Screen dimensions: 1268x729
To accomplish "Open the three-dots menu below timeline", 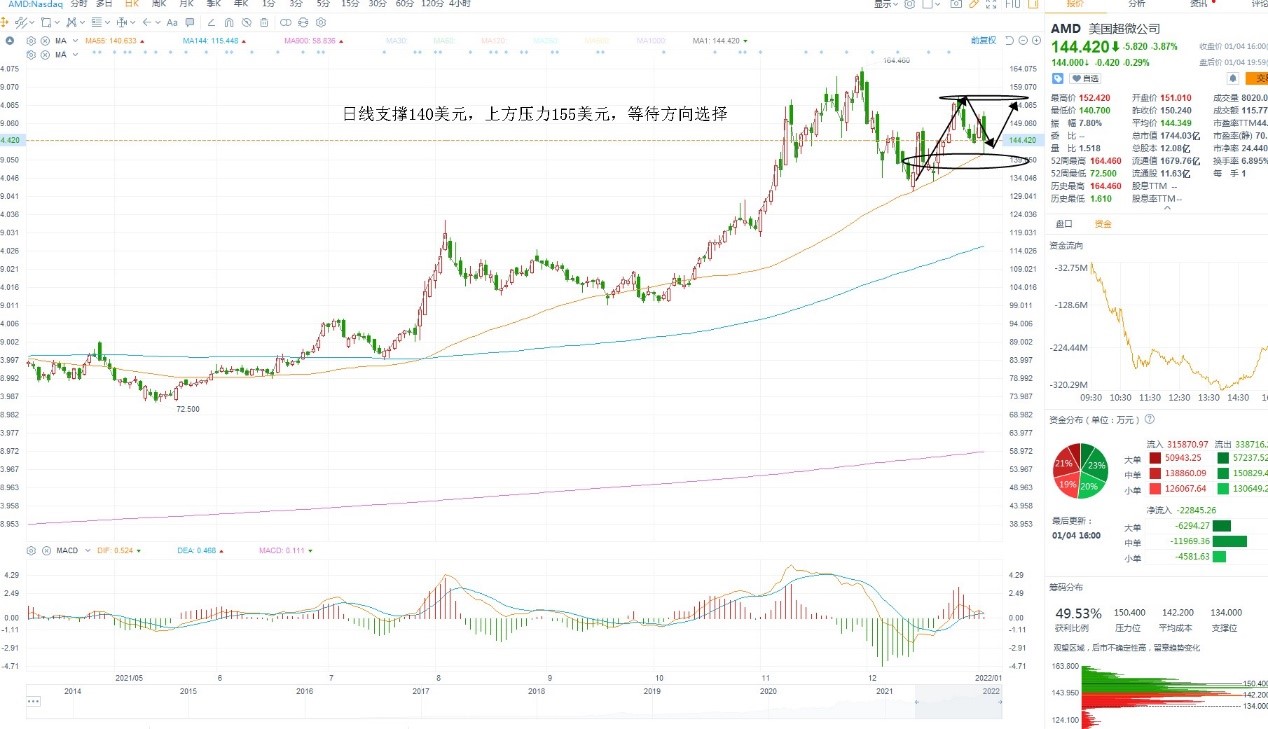I will (34, 701).
